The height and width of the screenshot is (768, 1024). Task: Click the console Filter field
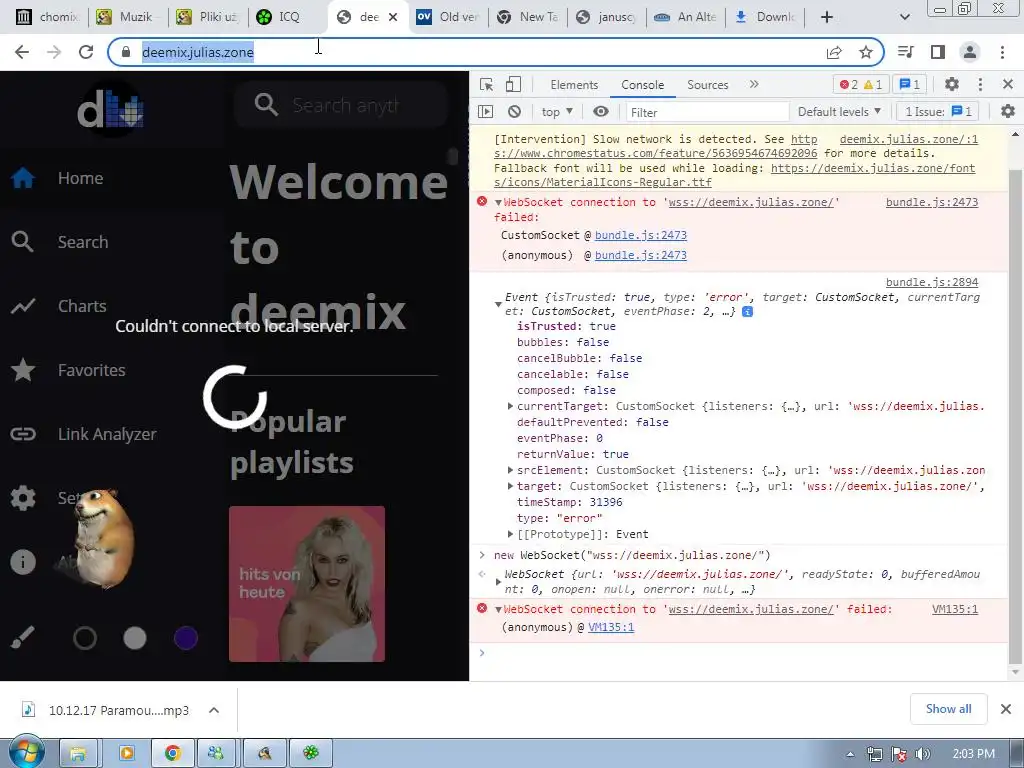pyautogui.click(x=707, y=112)
